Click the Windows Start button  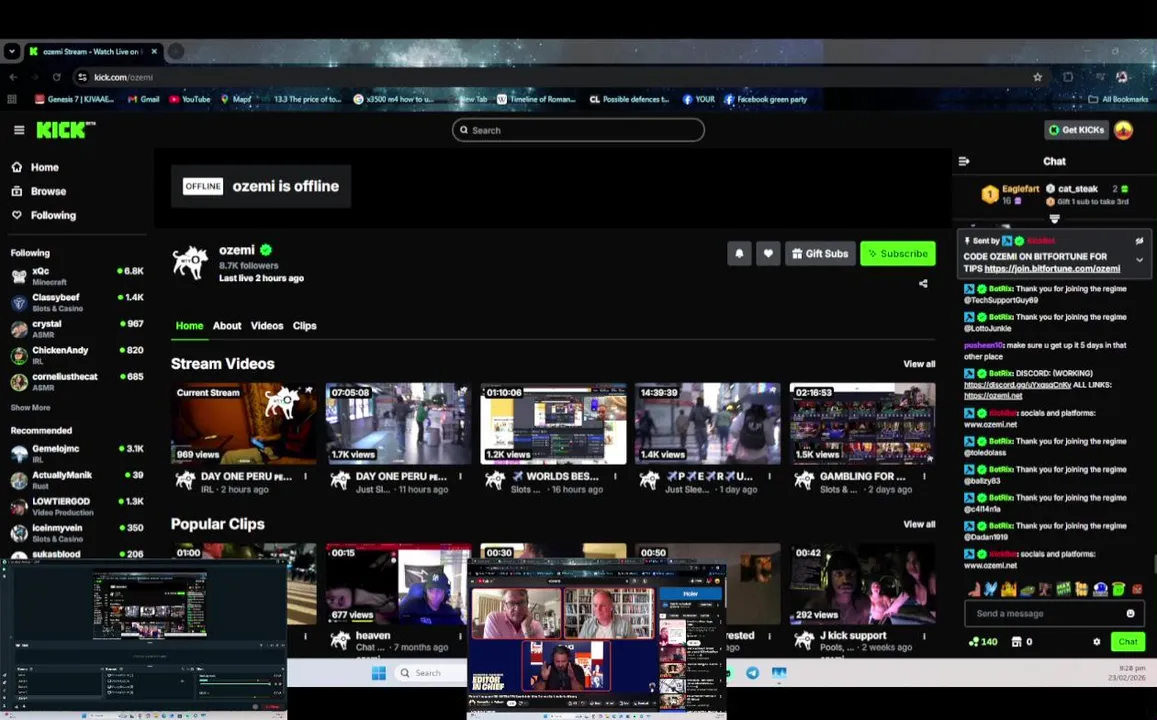[x=379, y=673]
